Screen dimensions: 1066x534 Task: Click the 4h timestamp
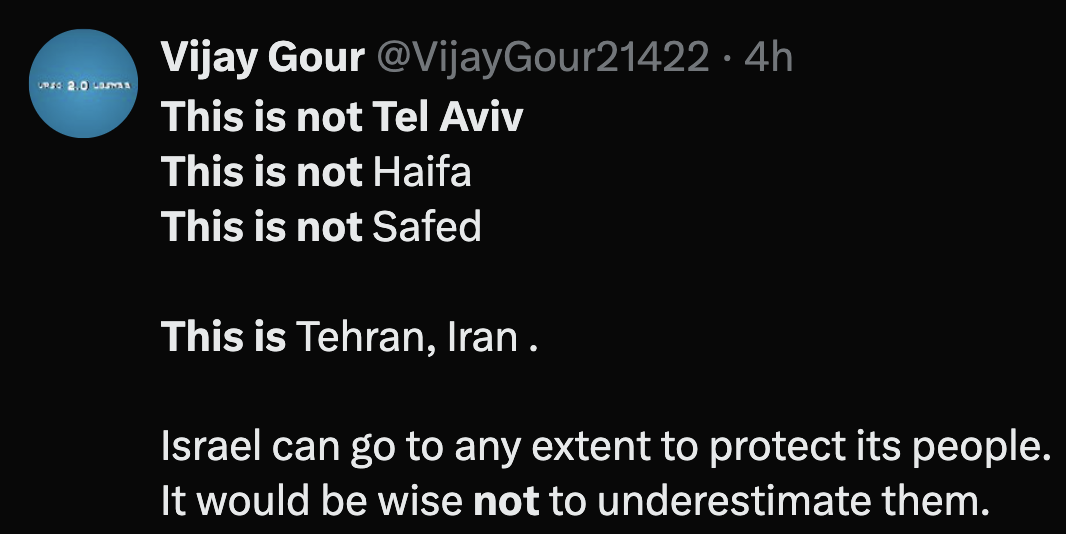pyautogui.click(x=769, y=58)
